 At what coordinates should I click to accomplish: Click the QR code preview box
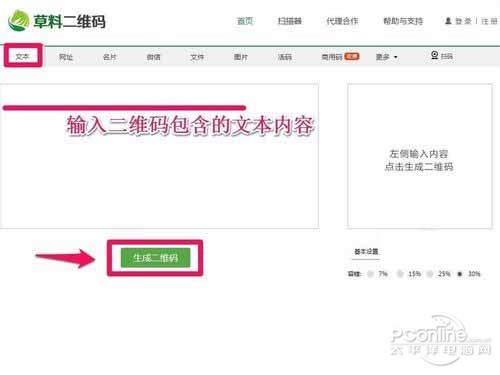(420, 156)
